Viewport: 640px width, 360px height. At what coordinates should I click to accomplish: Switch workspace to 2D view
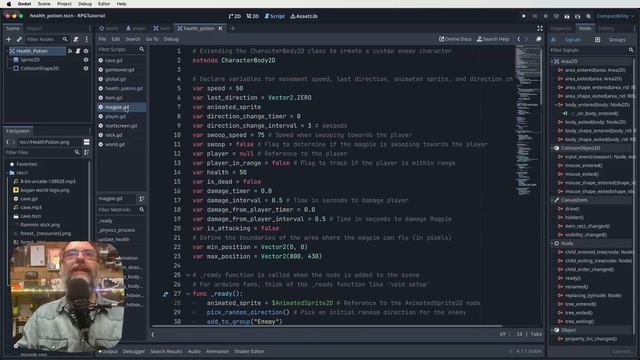point(235,16)
